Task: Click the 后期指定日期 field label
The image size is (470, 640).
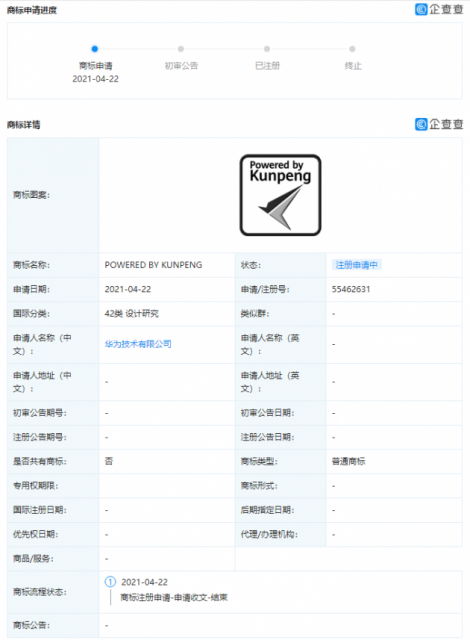Action: pos(267,510)
